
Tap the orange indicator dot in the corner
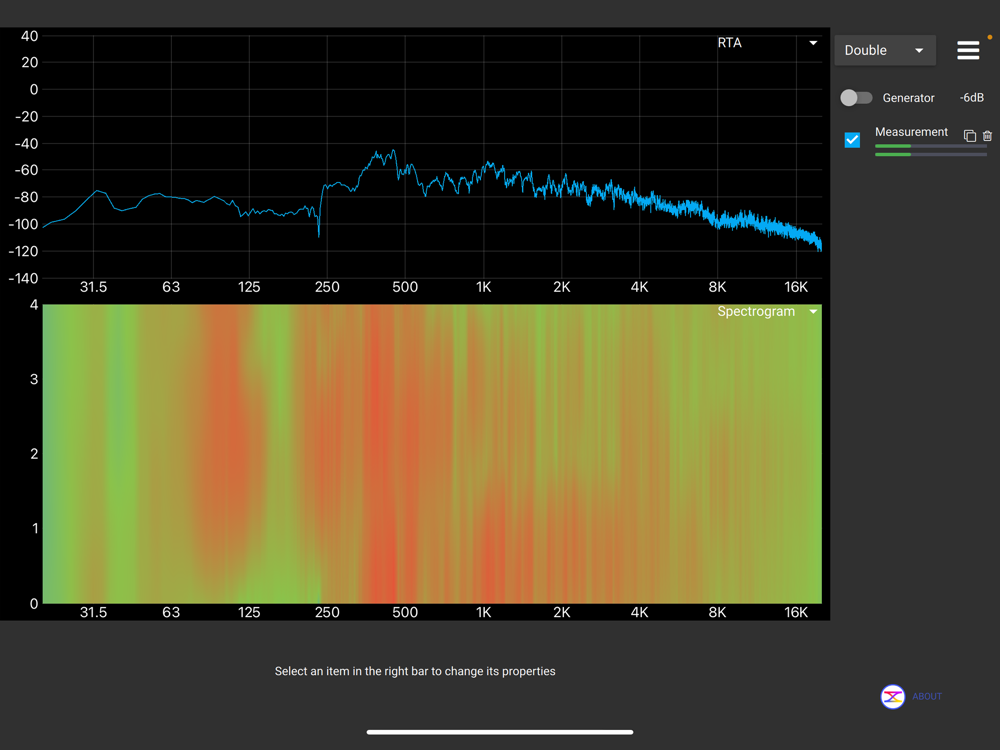click(x=990, y=38)
